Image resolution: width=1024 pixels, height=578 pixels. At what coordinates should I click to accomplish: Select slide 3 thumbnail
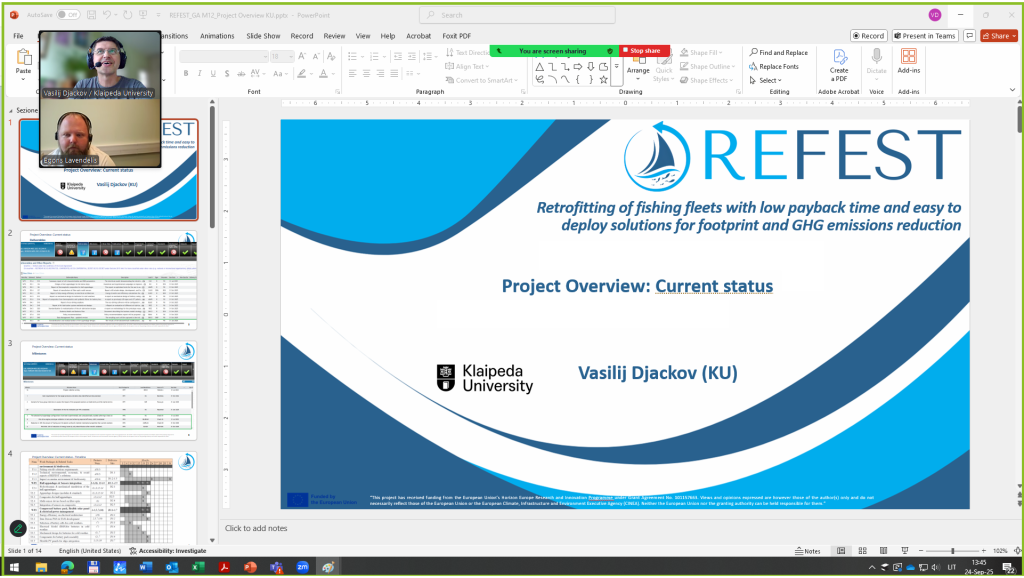click(108, 390)
